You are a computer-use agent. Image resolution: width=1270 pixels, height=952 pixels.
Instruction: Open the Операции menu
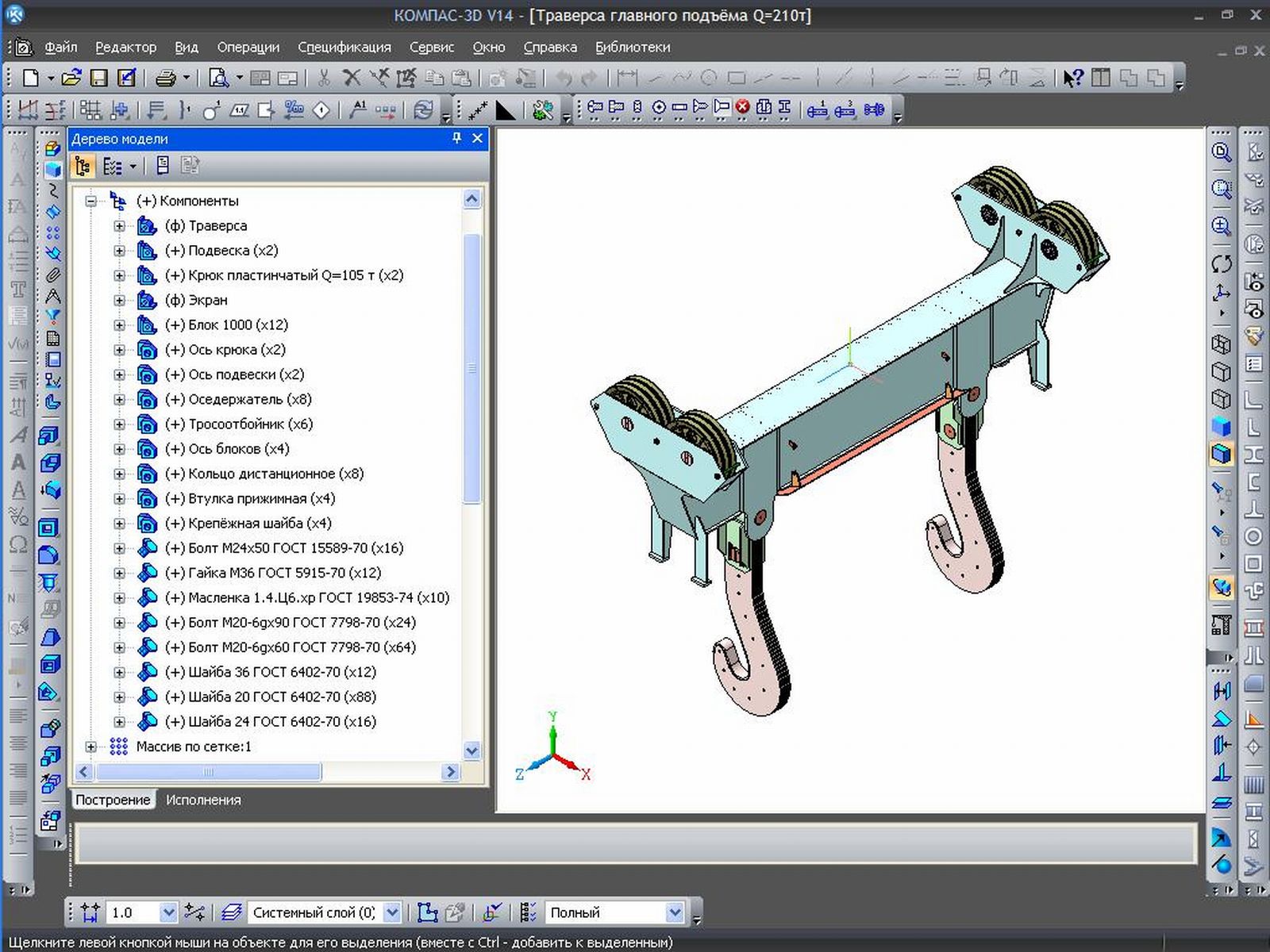pos(248,48)
